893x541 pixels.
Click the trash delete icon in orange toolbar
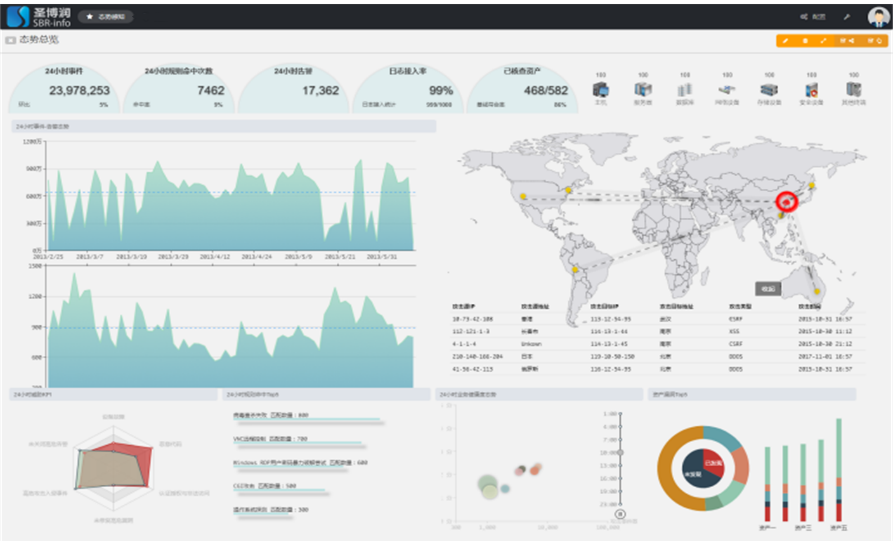pyautogui.click(x=804, y=41)
